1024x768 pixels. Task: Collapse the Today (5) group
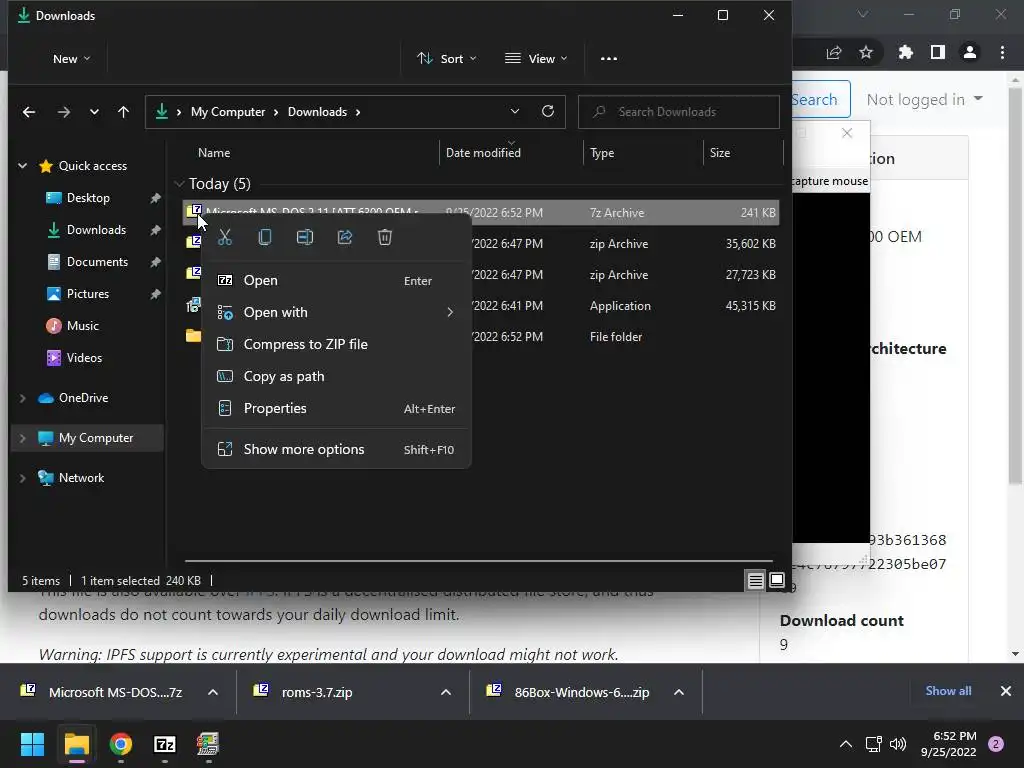(179, 184)
